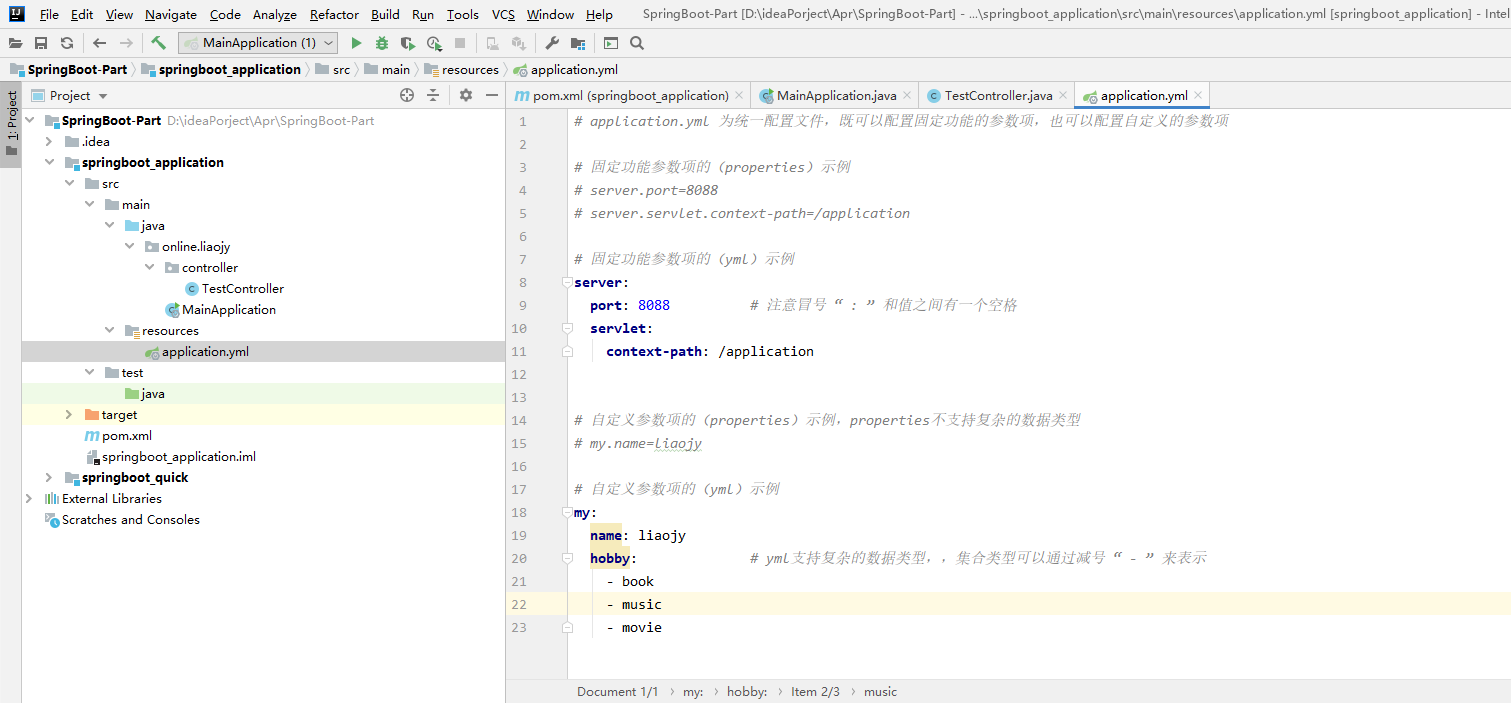Open Search Everywhere magnifier icon

click(637, 43)
